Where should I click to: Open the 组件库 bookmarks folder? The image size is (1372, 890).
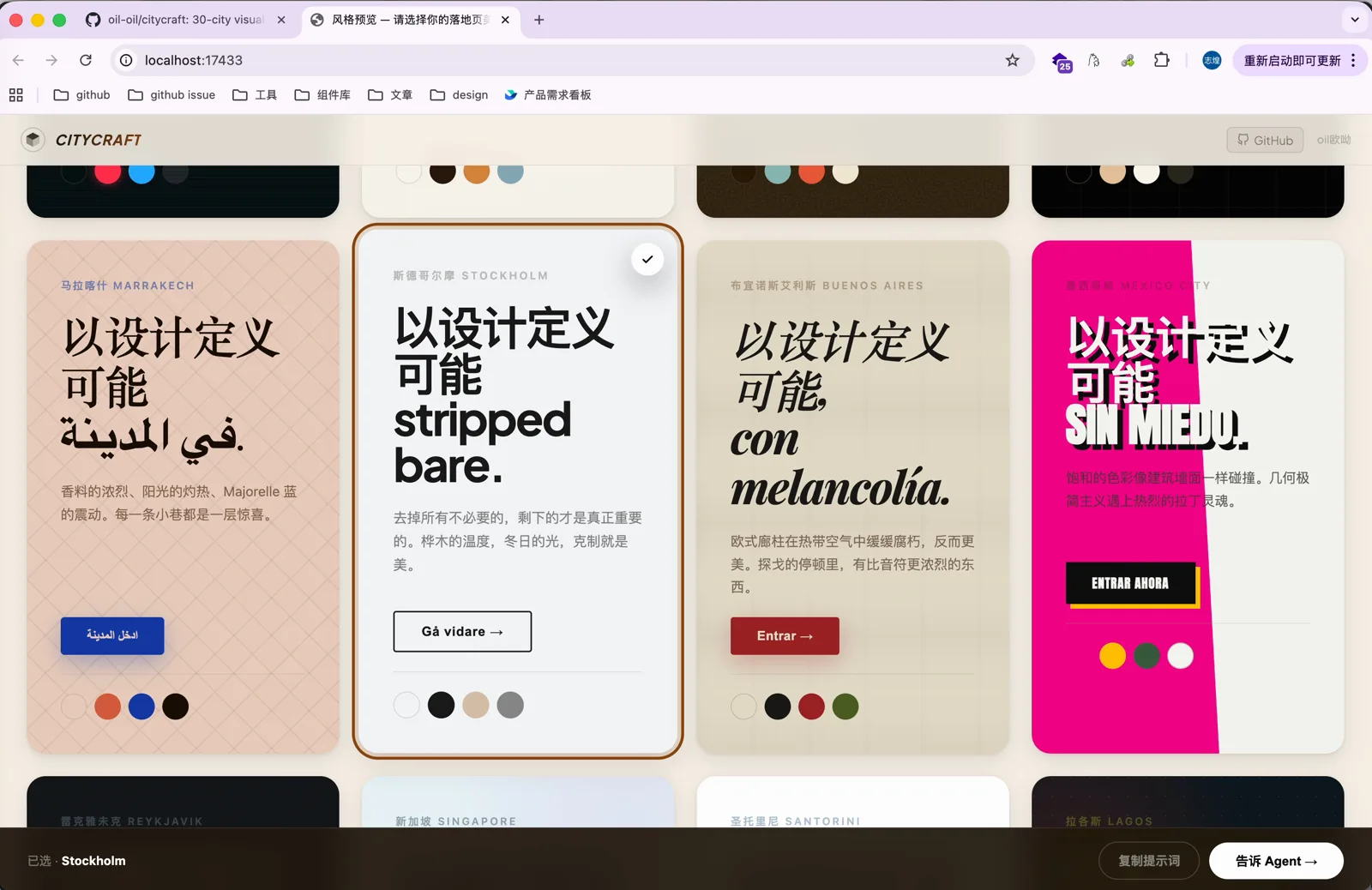click(322, 95)
